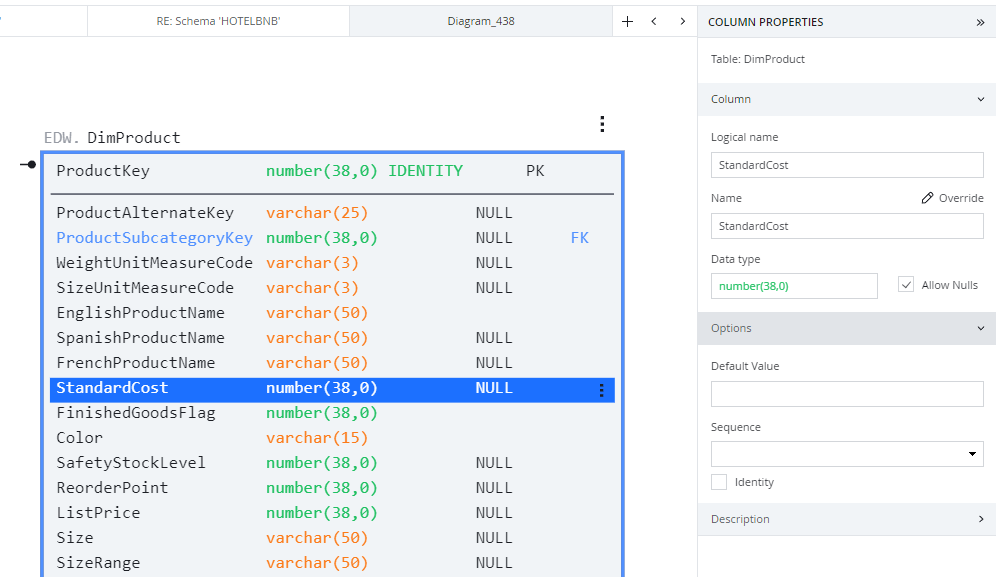
Task: Collapse the Column section
Action: 979,99
